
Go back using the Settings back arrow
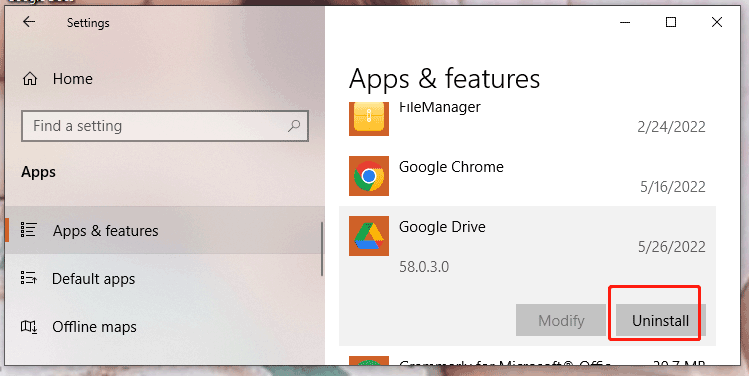(x=29, y=21)
